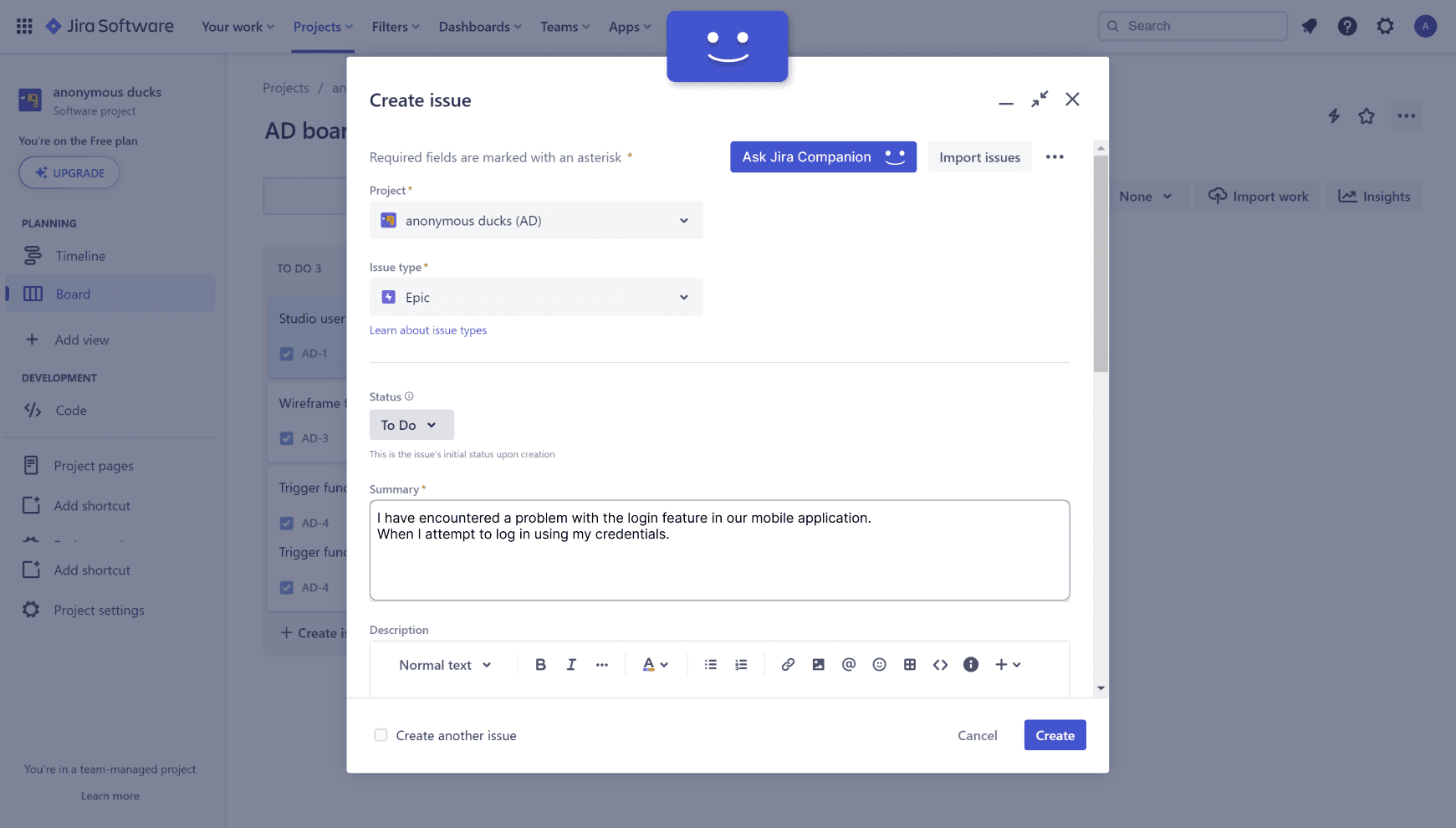Viewport: 1456px width, 828px height.
Task: Open Insights on the board
Action: [1374, 197]
